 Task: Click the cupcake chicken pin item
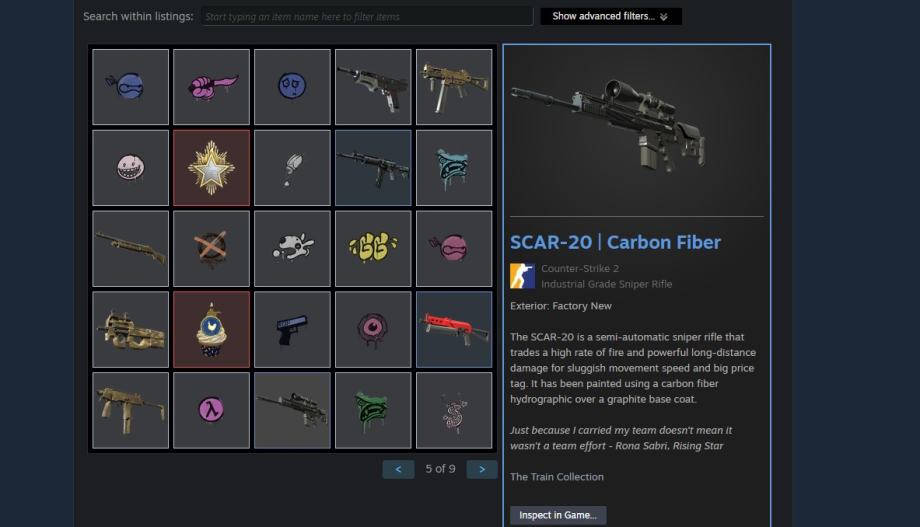coord(211,330)
